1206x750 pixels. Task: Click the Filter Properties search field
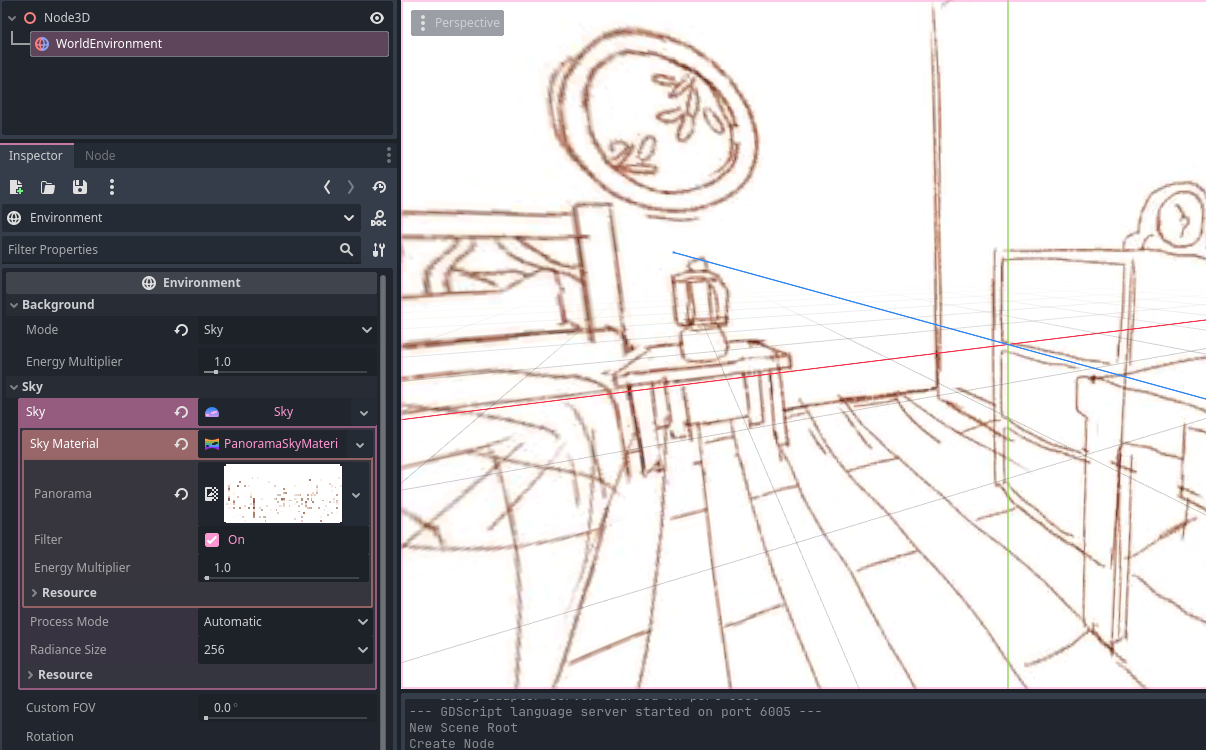click(x=170, y=250)
